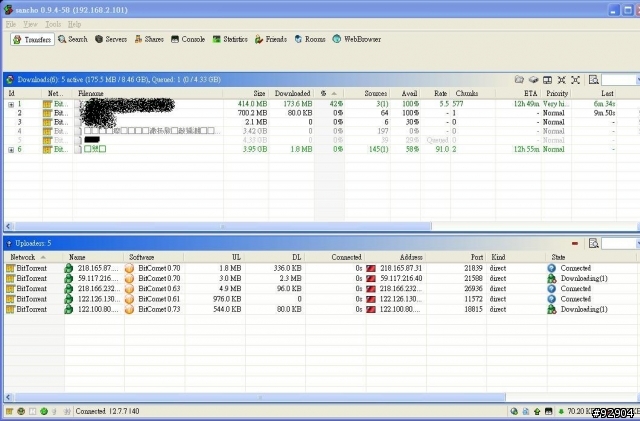Click the filter search icon in Uploaders header
Screen dimensions: 640x421
(x=594, y=243)
